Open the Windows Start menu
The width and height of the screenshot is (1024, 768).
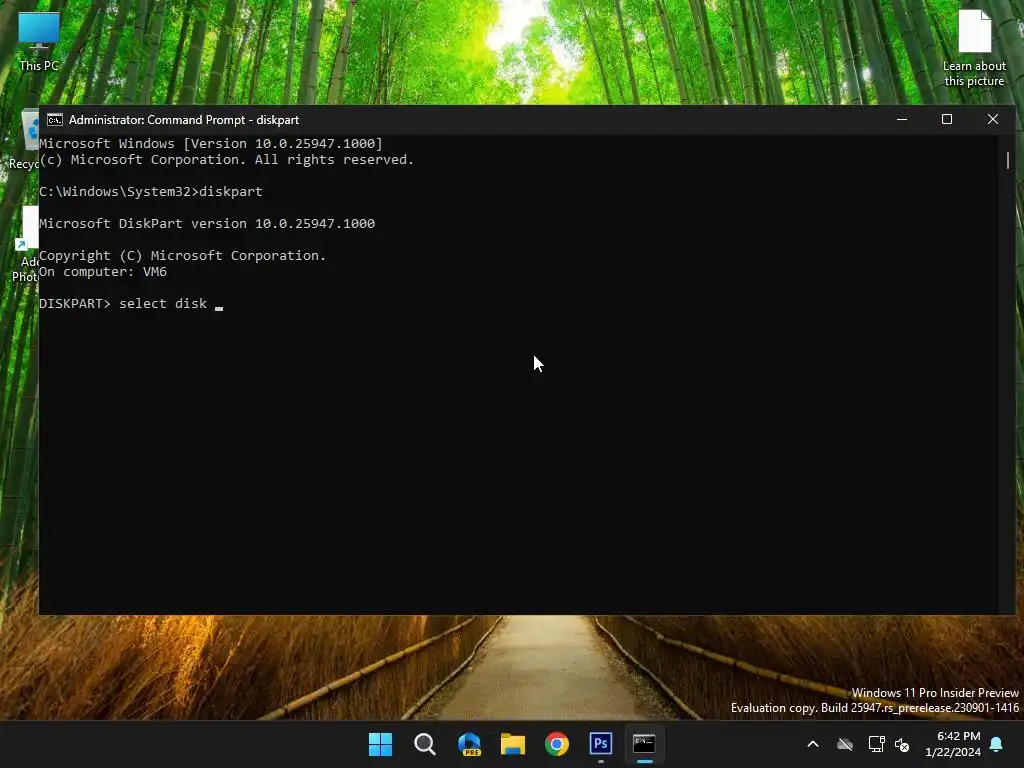click(380, 744)
